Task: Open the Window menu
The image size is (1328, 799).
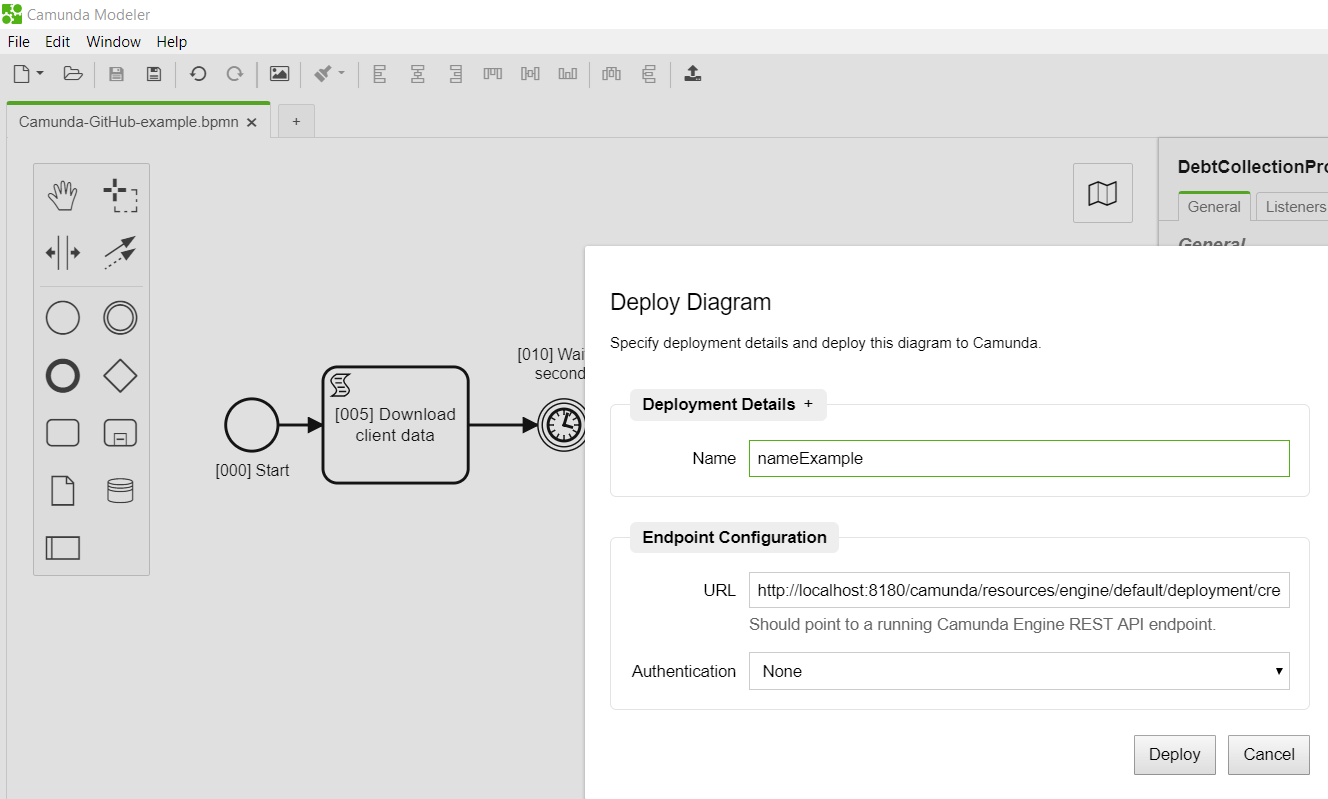Action: [x=113, y=42]
